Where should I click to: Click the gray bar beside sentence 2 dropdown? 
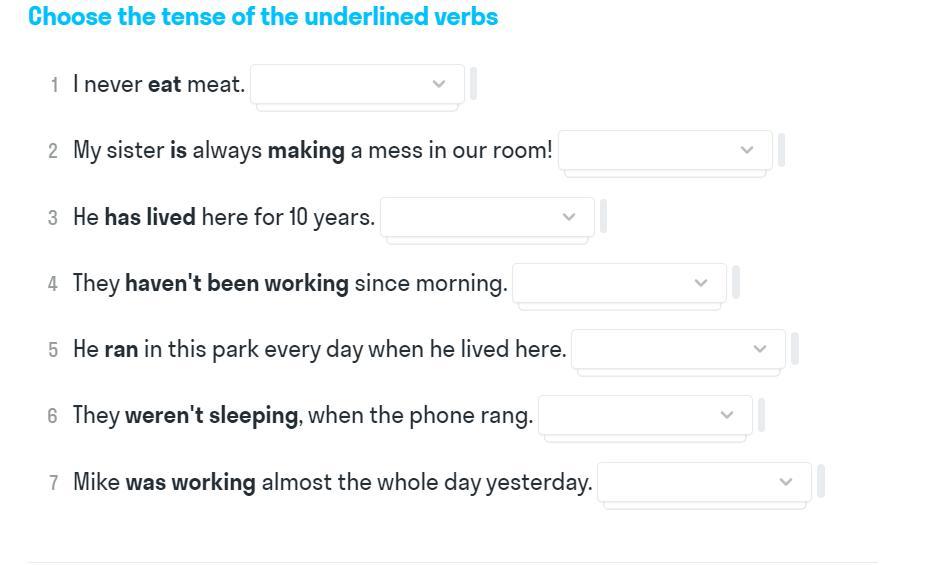782,150
